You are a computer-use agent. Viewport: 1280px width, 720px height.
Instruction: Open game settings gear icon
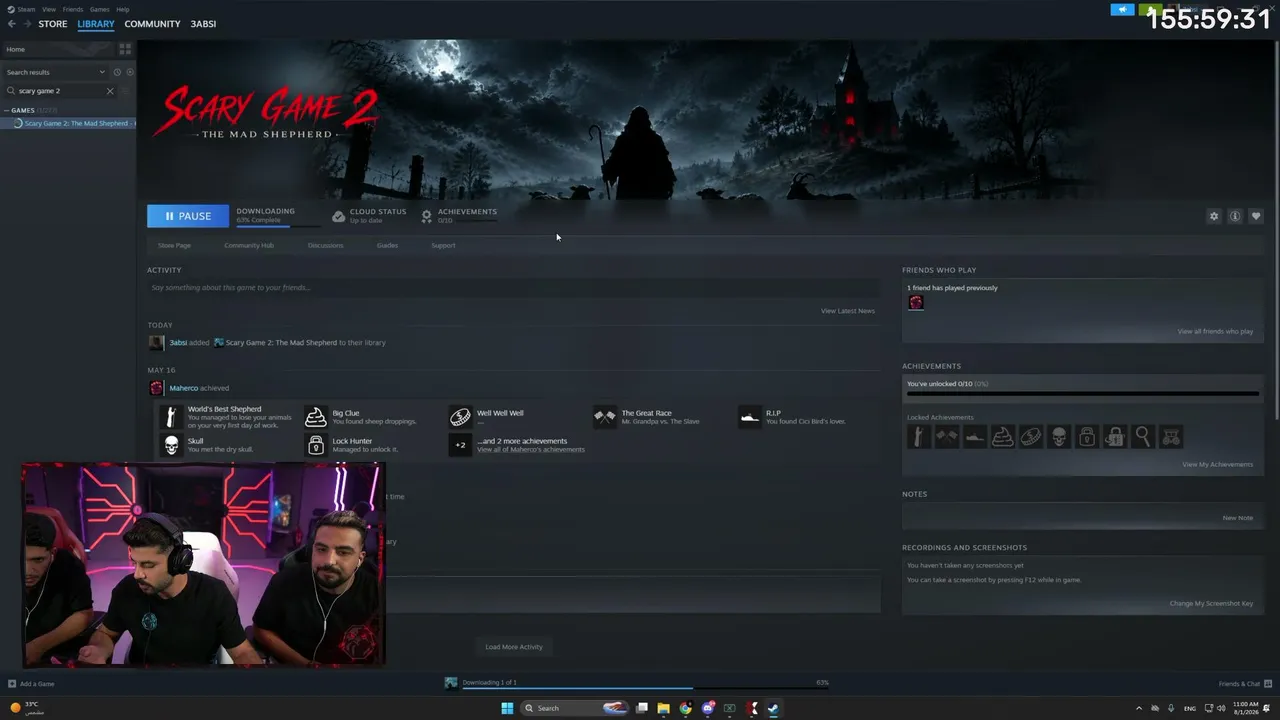[x=1214, y=216]
